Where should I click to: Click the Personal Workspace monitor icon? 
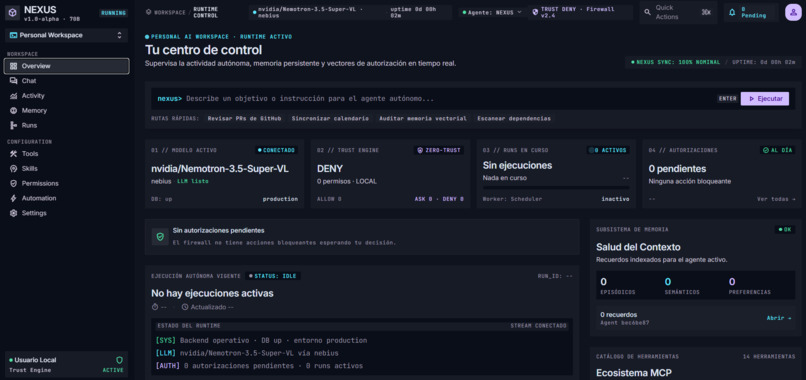coord(14,35)
